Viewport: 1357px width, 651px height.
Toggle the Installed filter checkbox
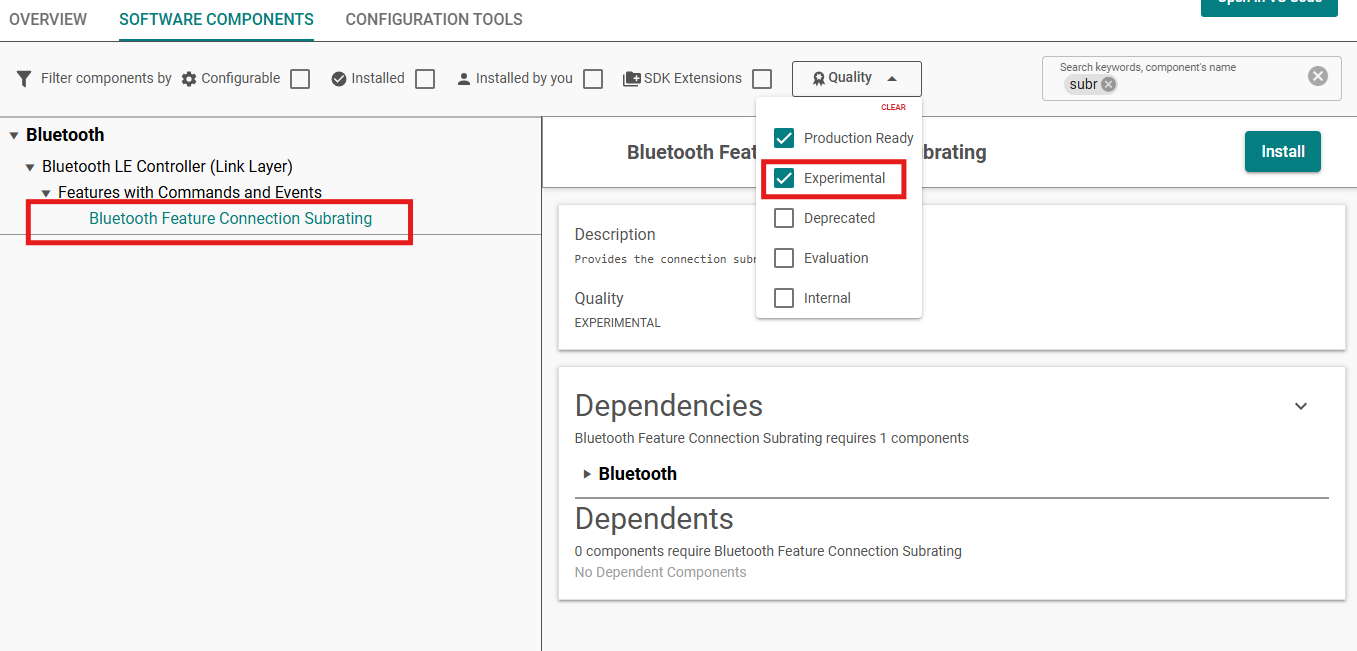pyautogui.click(x=425, y=79)
